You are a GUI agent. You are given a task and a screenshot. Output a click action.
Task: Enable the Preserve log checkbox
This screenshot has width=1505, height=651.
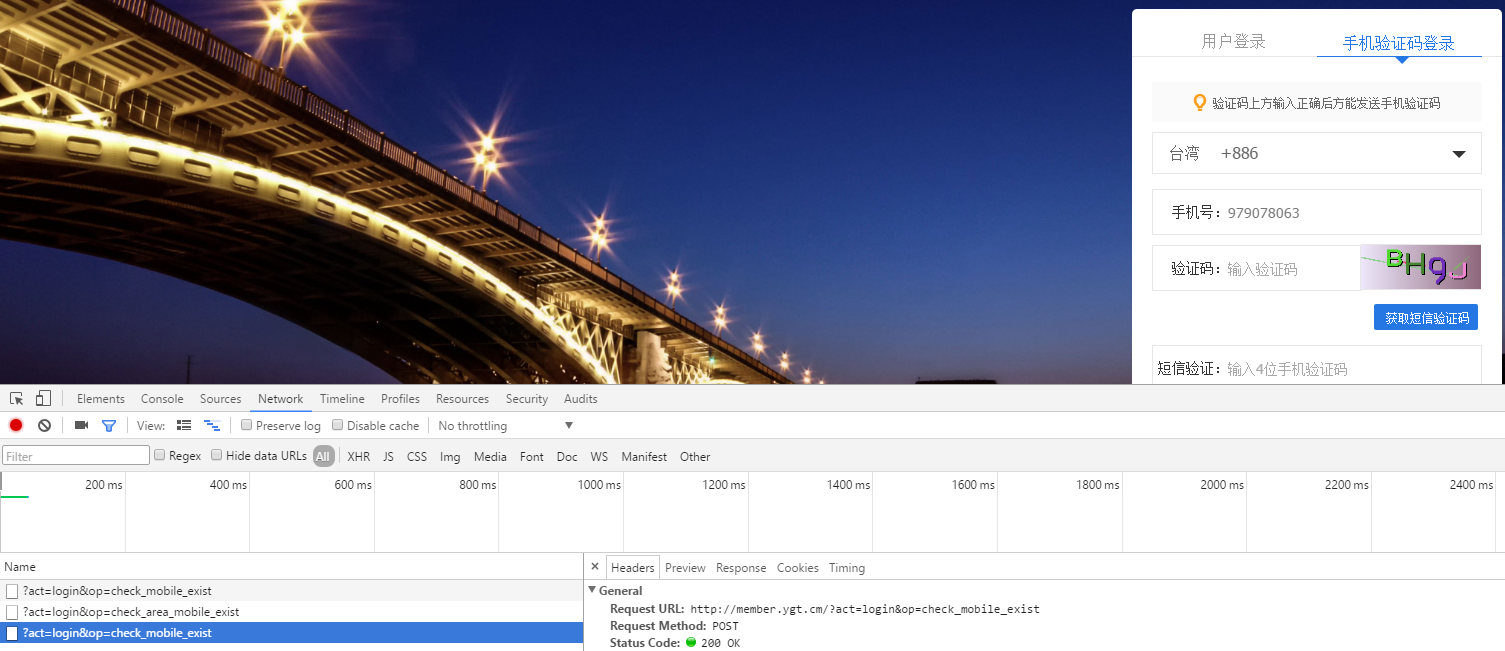pyautogui.click(x=247, y=425)
